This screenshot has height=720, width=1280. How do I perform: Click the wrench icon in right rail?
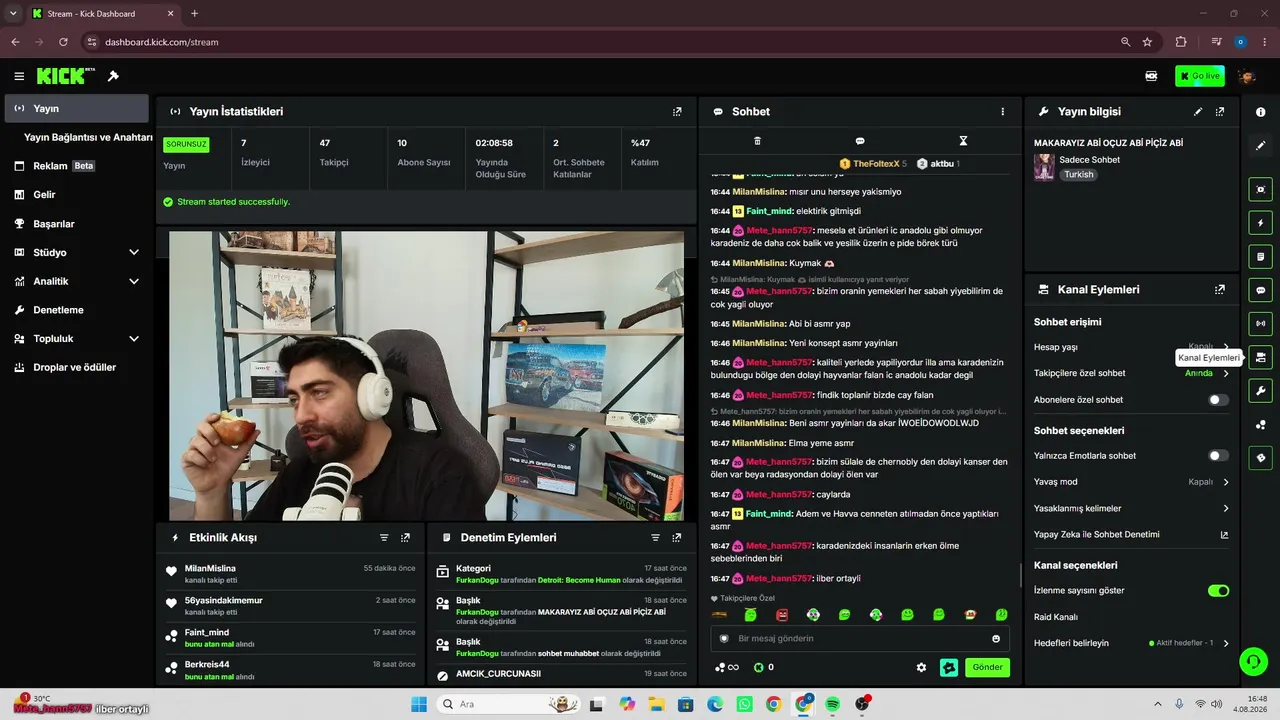(1260, 391)
